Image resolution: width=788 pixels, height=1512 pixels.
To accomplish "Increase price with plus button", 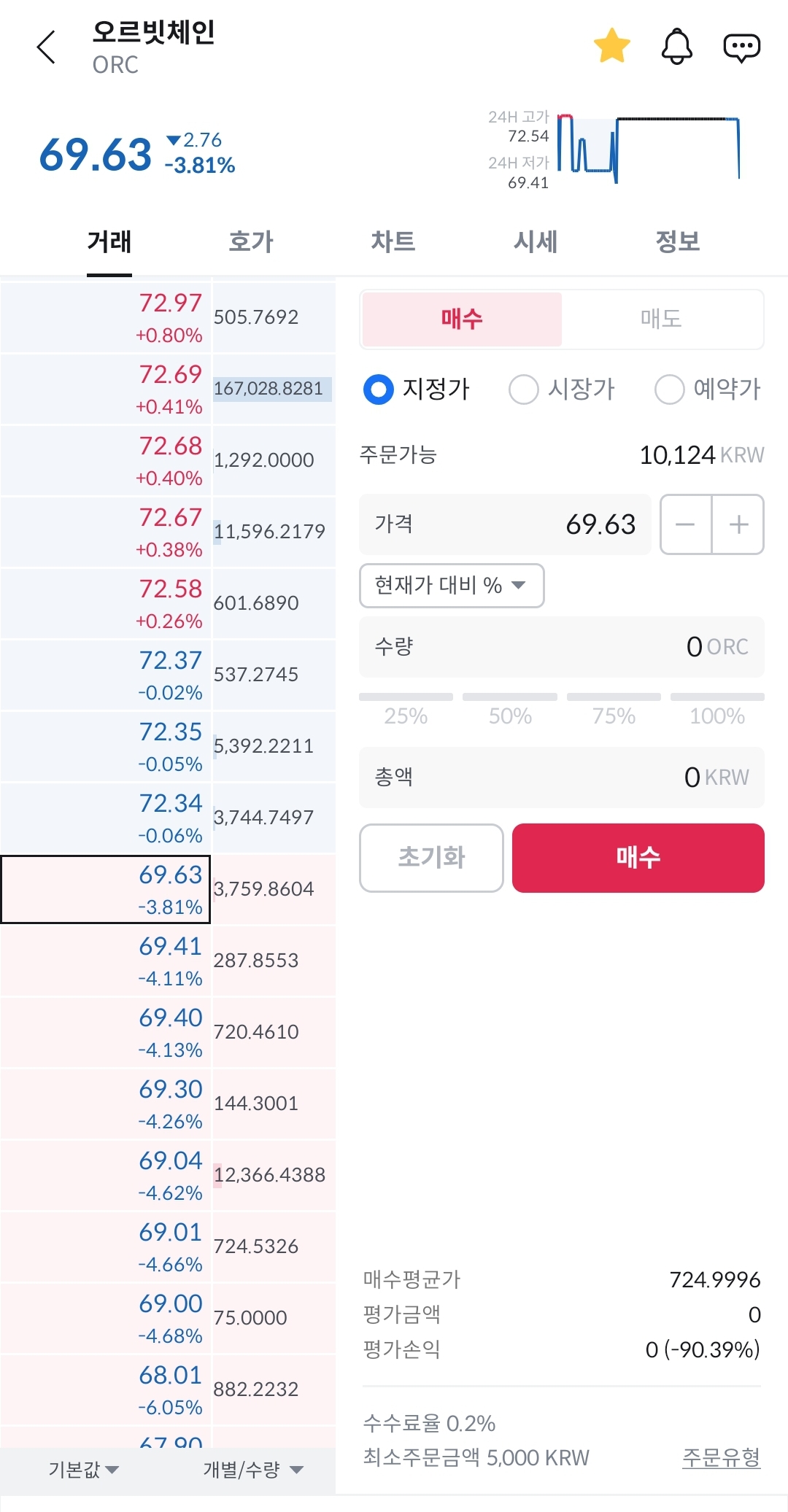I will (738, 524).
